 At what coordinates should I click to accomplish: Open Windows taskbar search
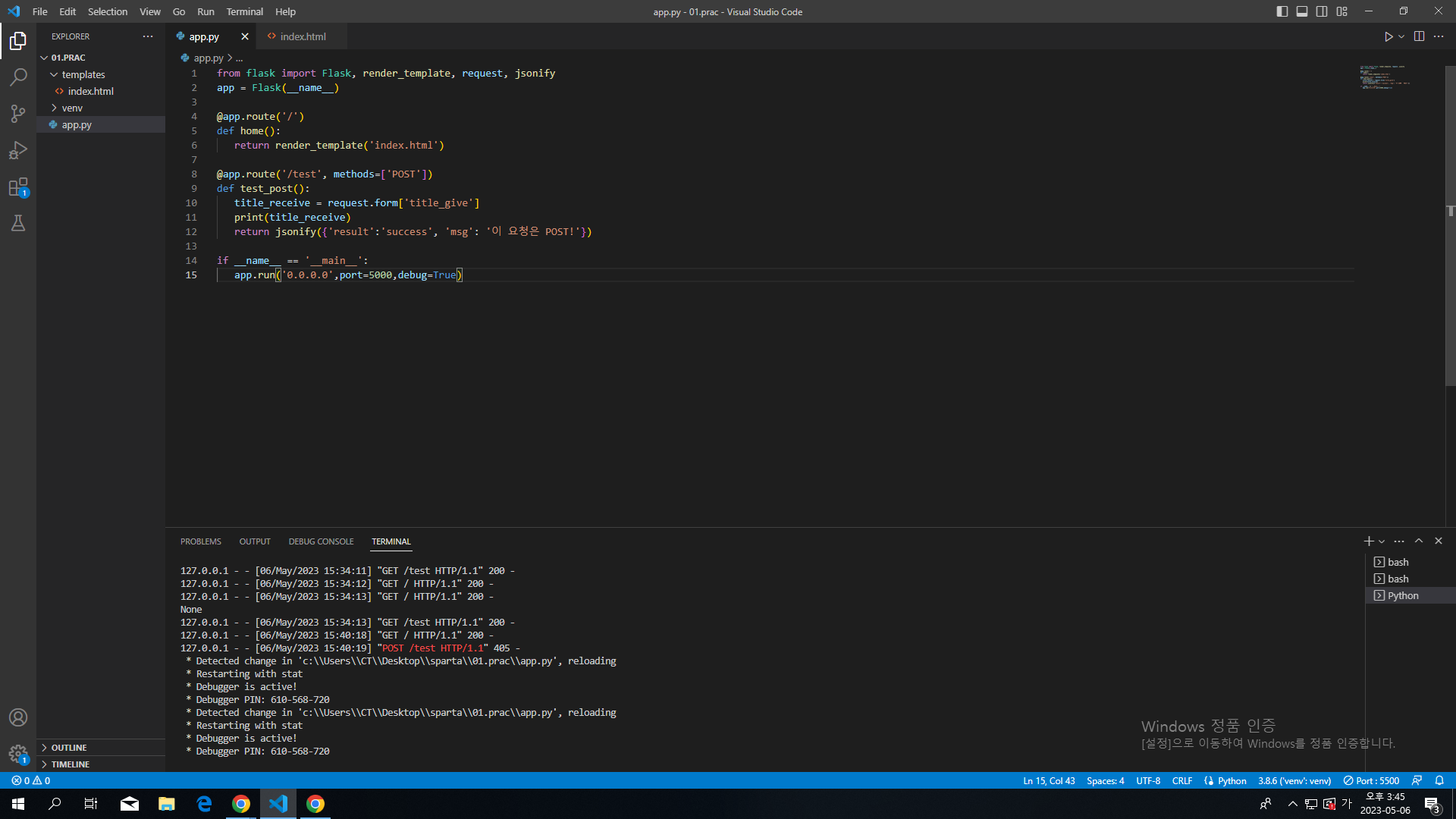[55, 804]
